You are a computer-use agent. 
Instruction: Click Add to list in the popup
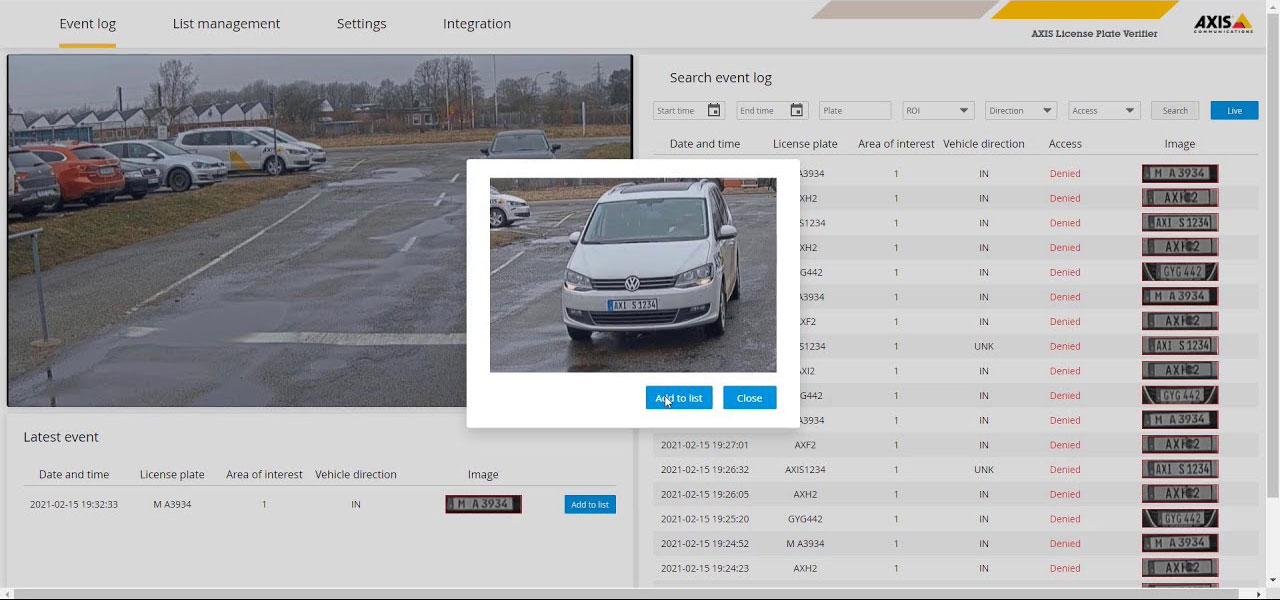click(679, 398)
